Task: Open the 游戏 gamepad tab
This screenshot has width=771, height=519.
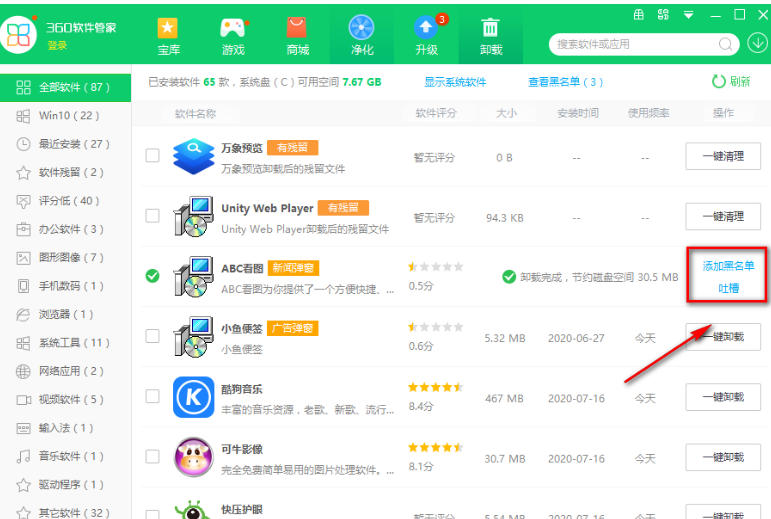Action: [233, 35]
